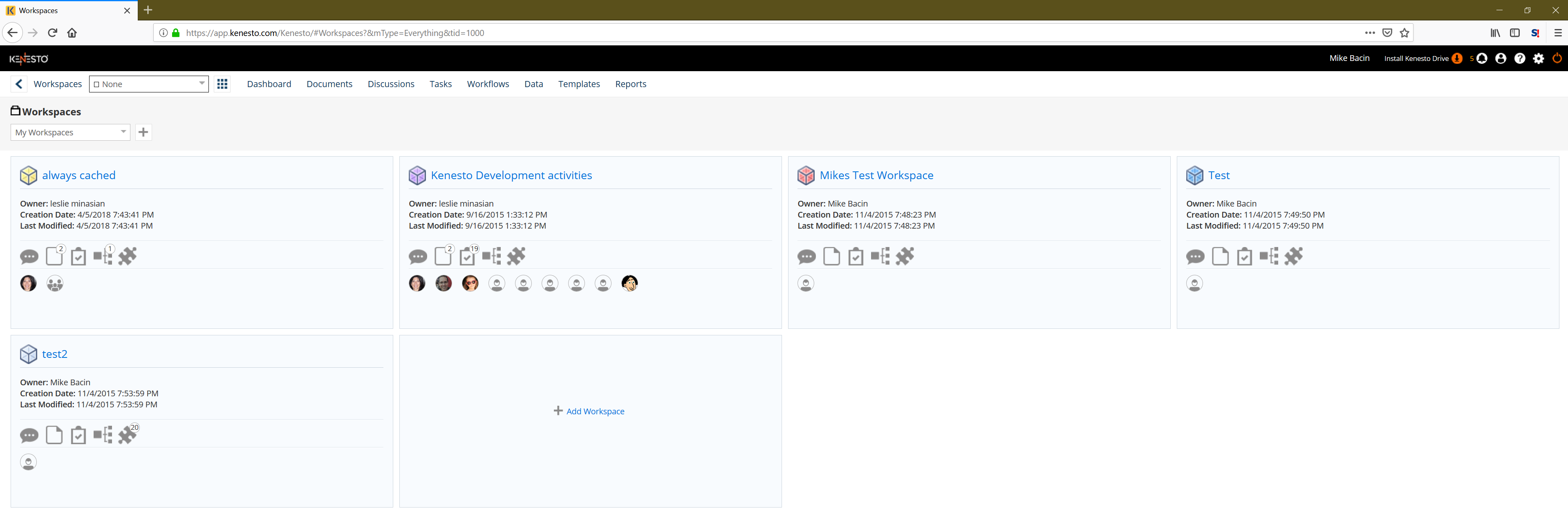Click the back chevron beside Workspaces

tap(19, 84)
